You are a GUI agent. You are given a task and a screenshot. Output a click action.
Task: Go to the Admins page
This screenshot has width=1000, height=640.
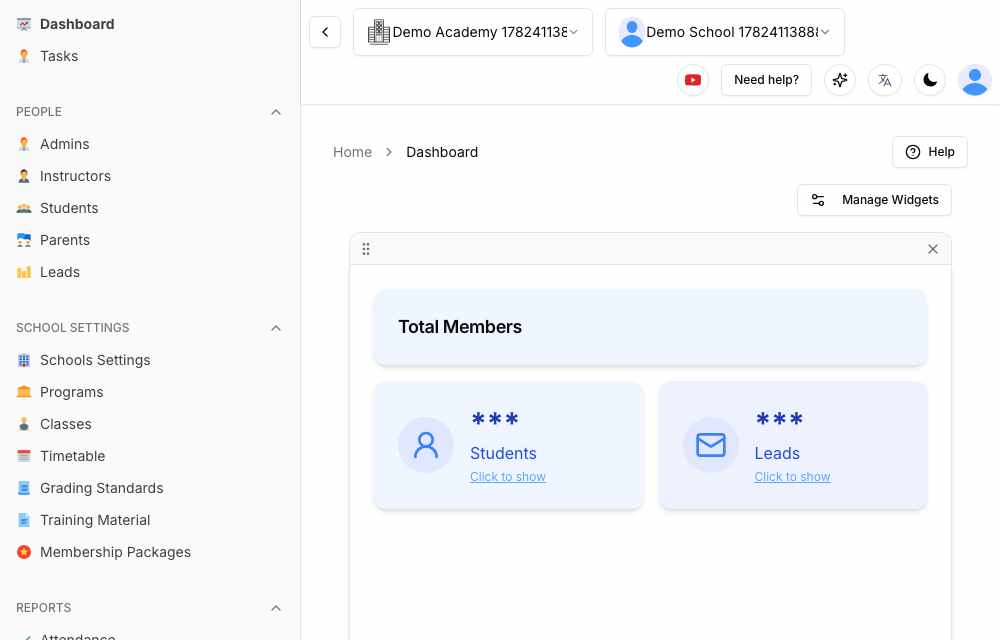pos(64,144)
